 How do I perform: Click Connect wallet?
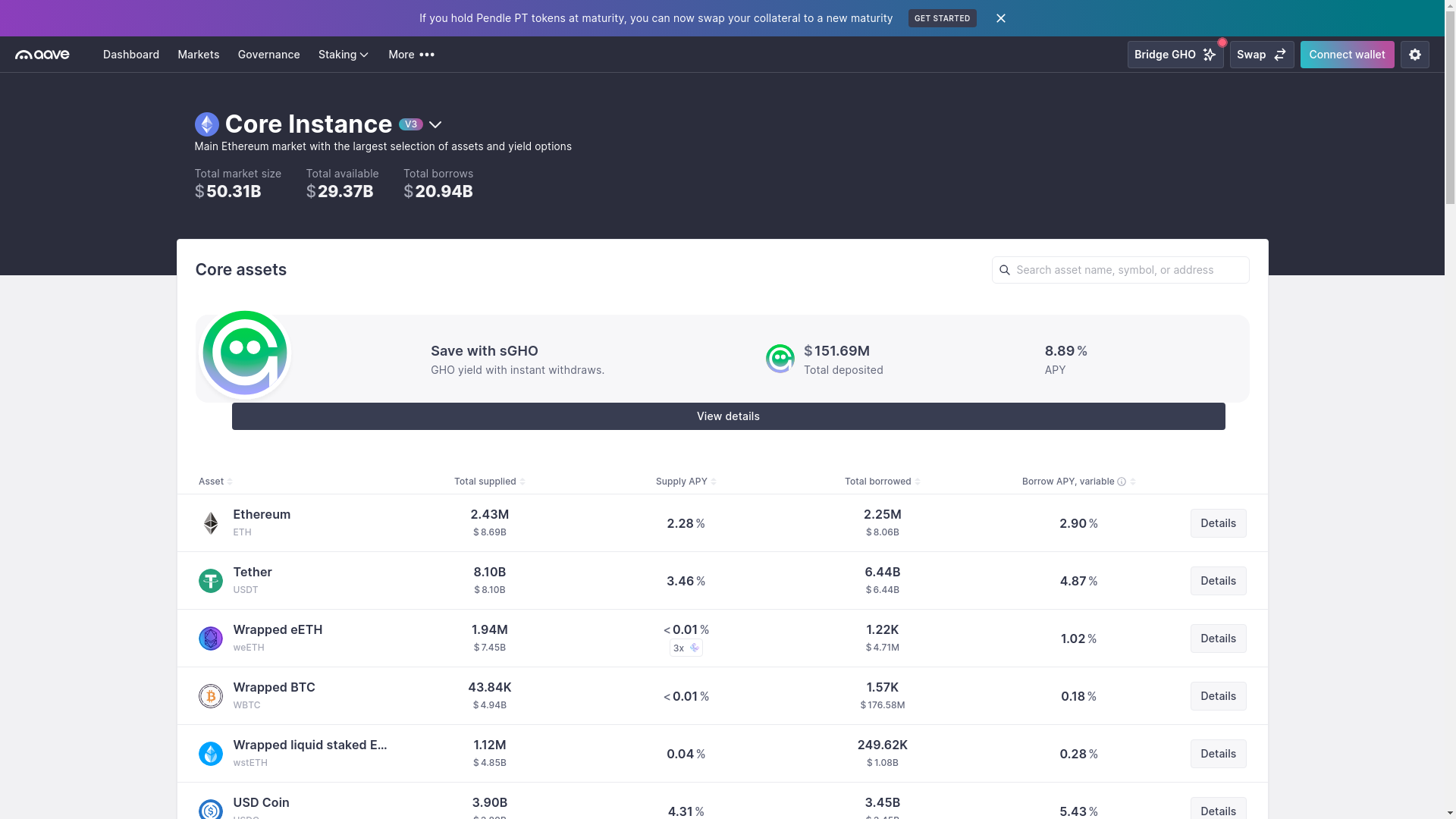(1347, 55)
